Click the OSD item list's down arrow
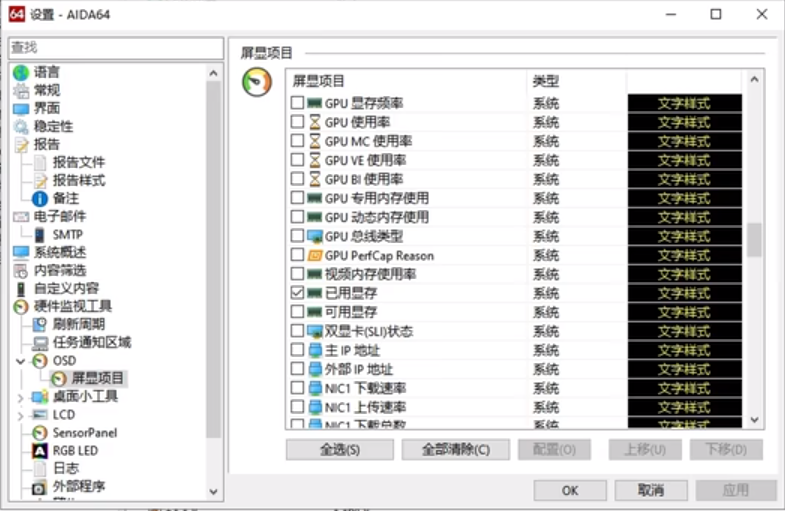Image resolution: width=785 pixels, height=511 pixels. pos(754,420)
